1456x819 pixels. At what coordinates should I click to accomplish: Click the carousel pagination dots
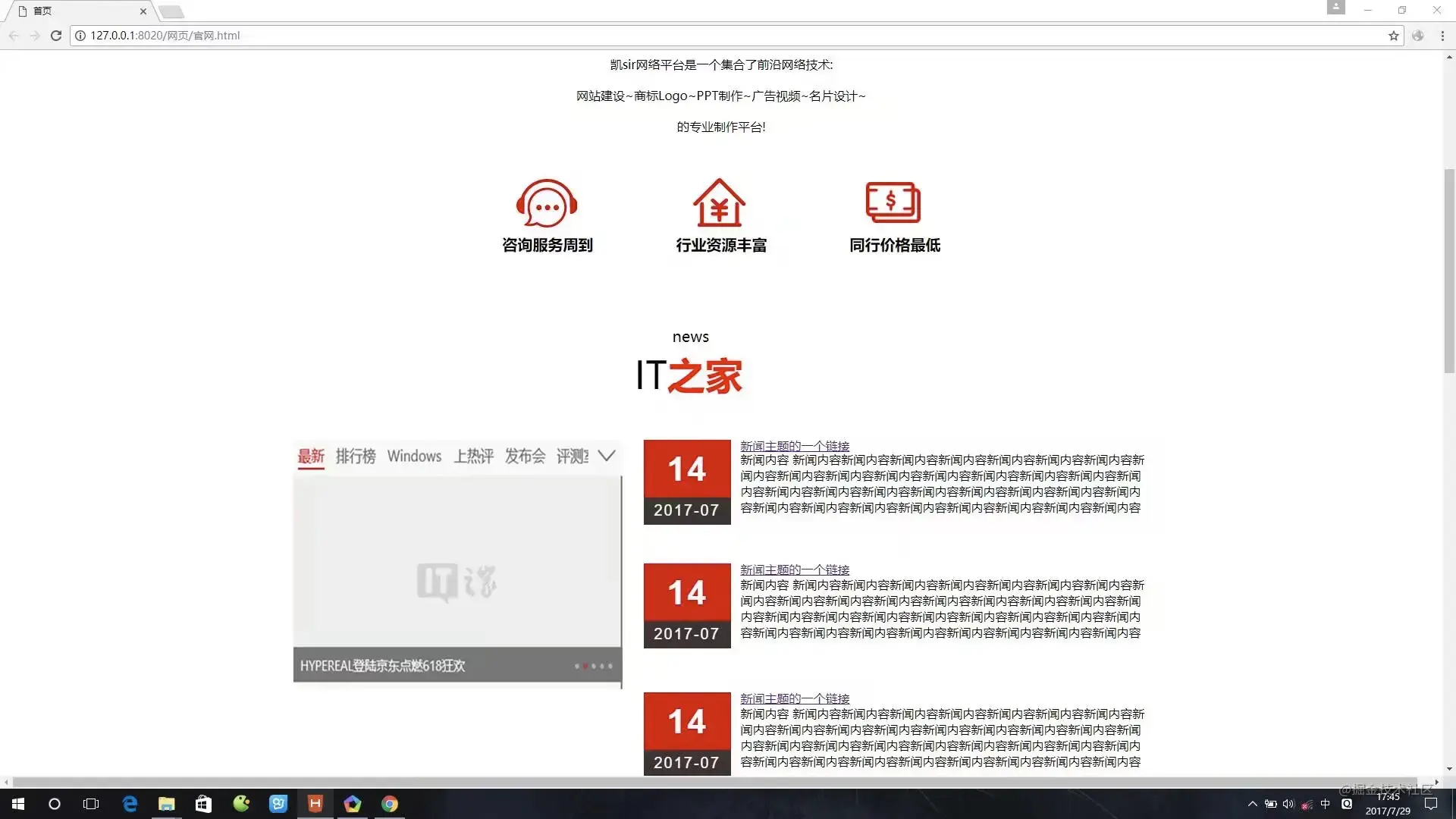tap(594, 666)
